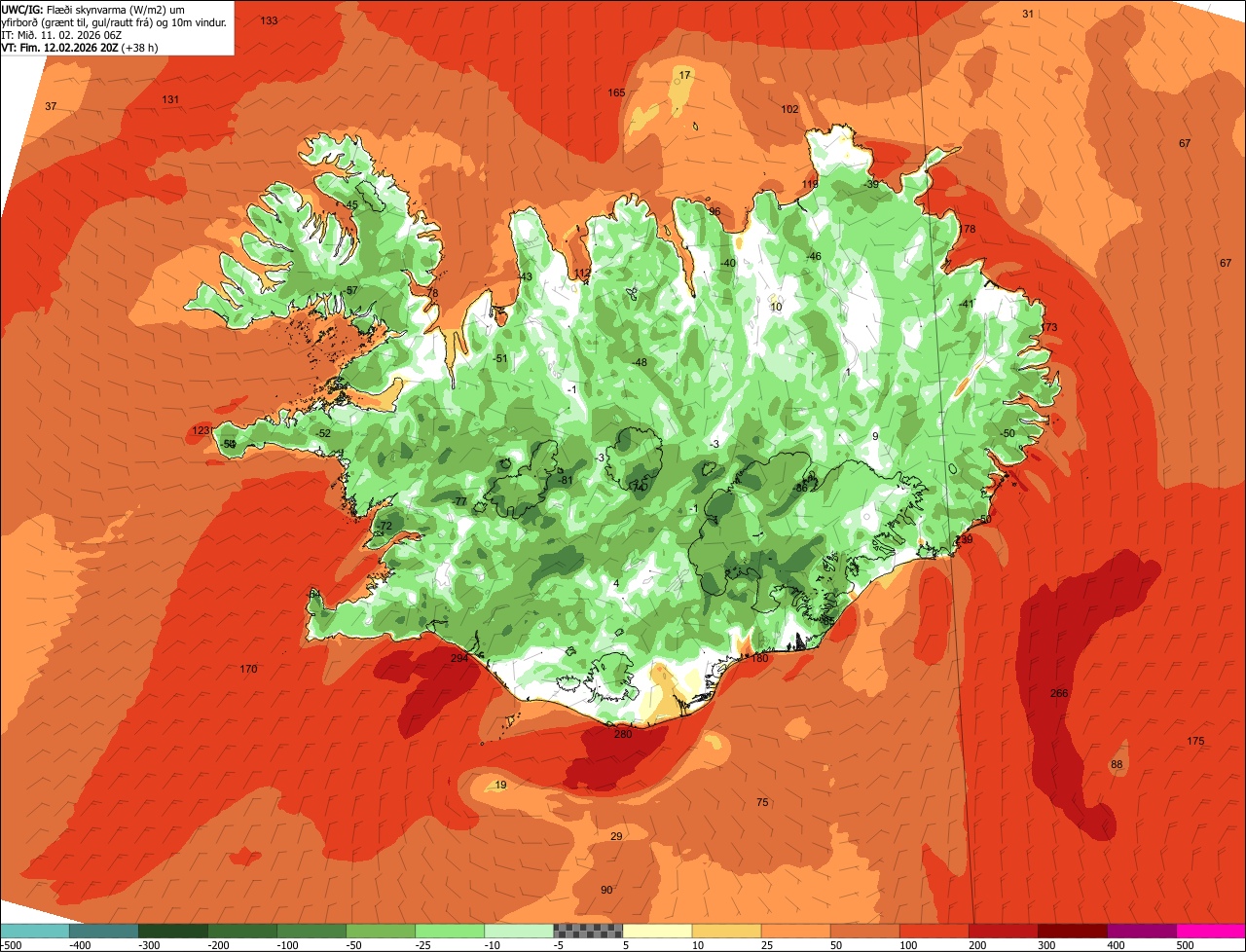Click the flux value '280' off the coast
1246x952 pixels.
(623, 734)
